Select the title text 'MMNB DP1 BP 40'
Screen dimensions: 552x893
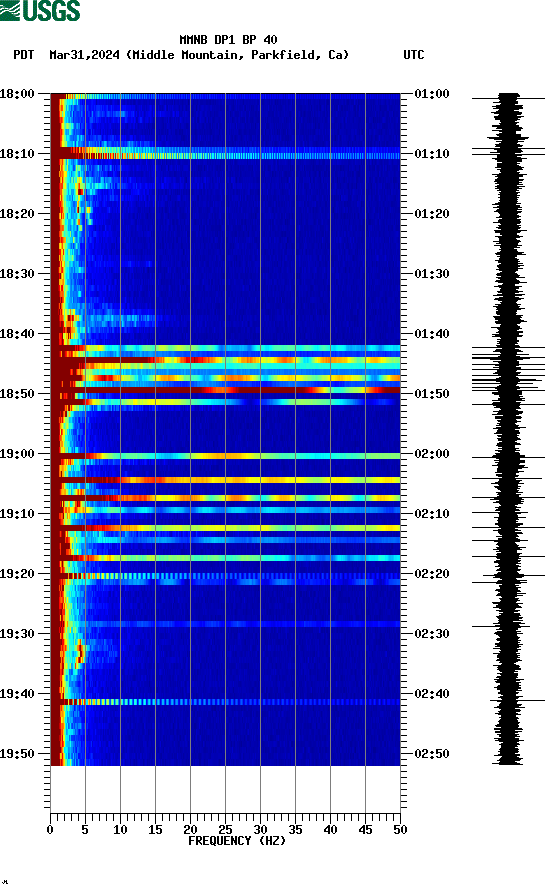[x=228, y=40]
